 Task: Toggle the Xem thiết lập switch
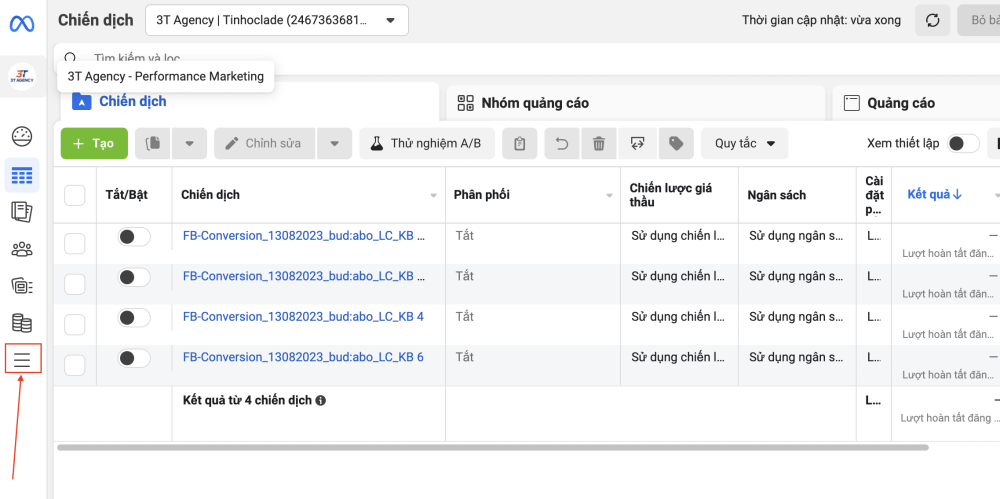point(962,144)
